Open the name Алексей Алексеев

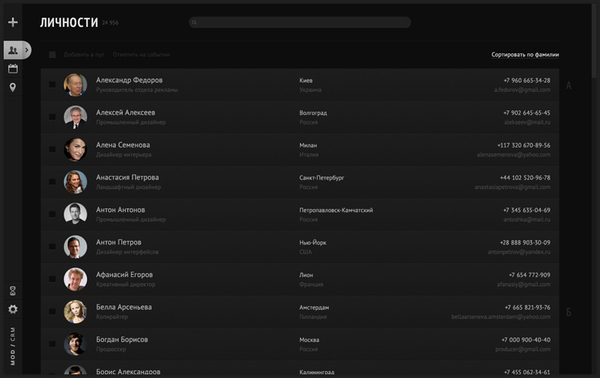coord(126,113)
